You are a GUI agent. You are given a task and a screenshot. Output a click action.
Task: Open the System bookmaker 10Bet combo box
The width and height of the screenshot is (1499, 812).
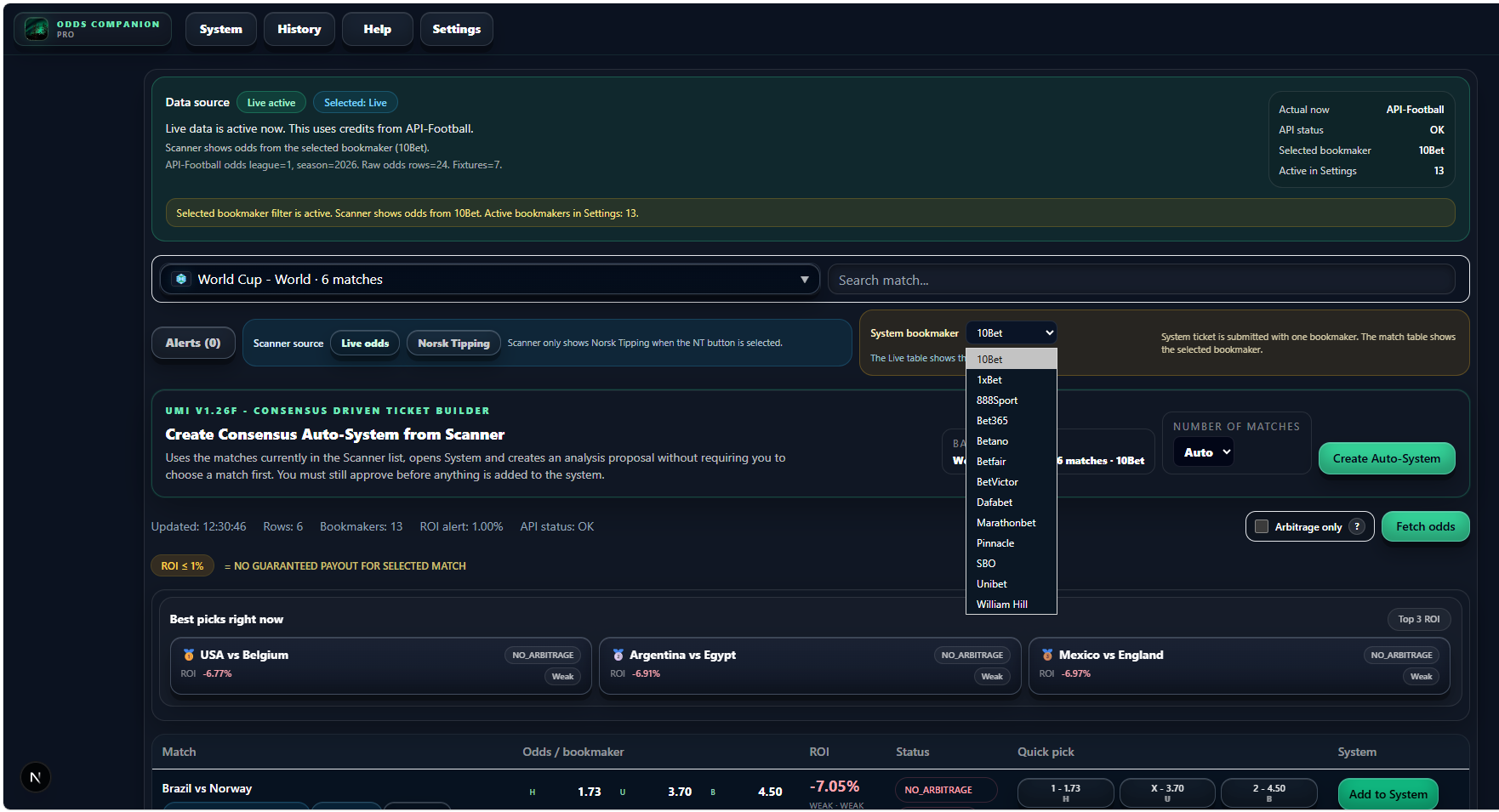(1012, 333)
